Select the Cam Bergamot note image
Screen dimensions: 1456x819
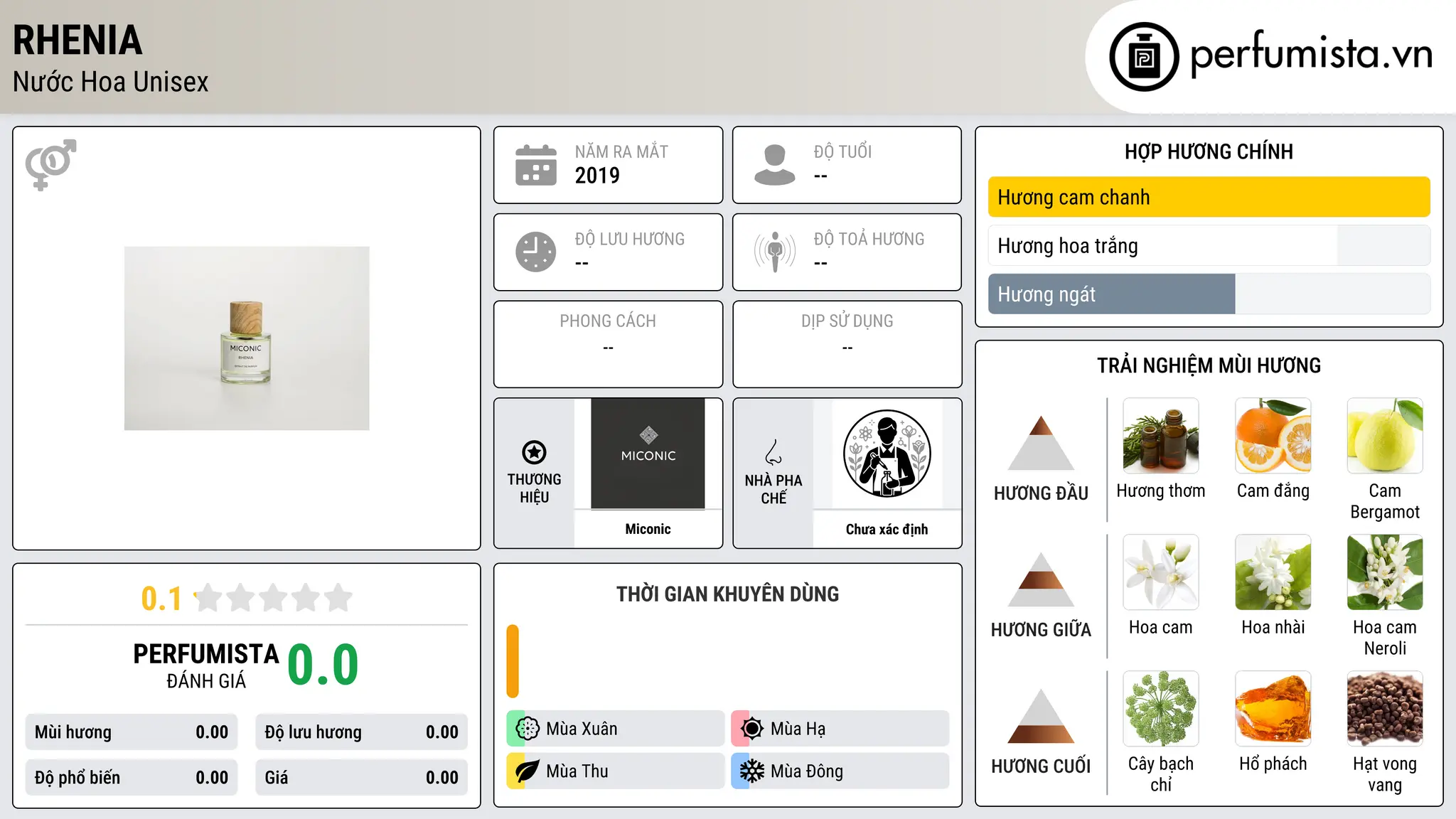pos(1385,436)
